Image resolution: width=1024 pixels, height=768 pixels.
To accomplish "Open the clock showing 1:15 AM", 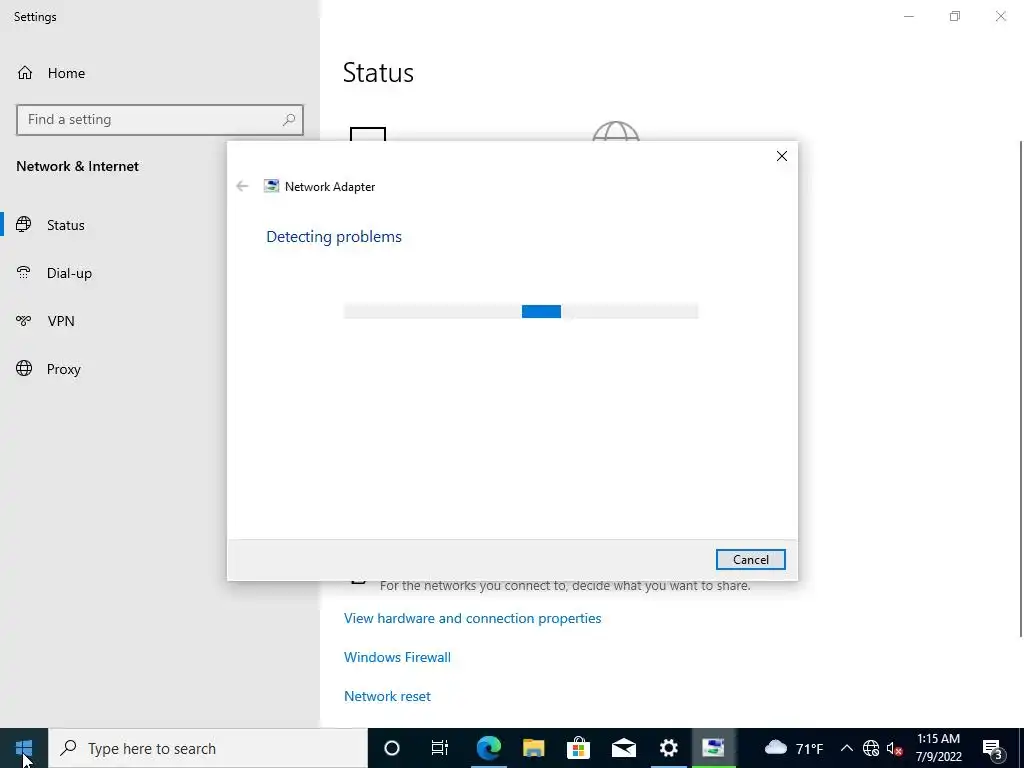I will point(938,748).
